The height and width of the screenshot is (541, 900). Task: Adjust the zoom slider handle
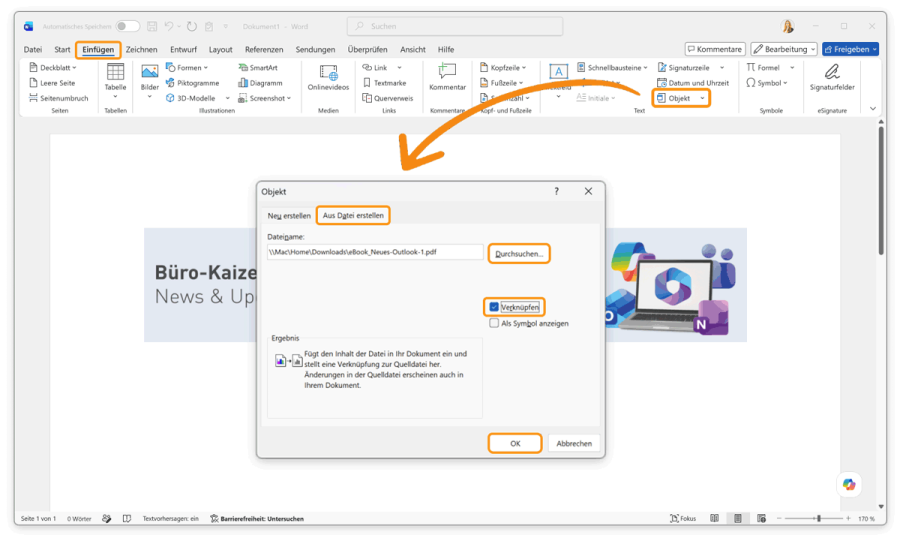click(x=819, y=519)
